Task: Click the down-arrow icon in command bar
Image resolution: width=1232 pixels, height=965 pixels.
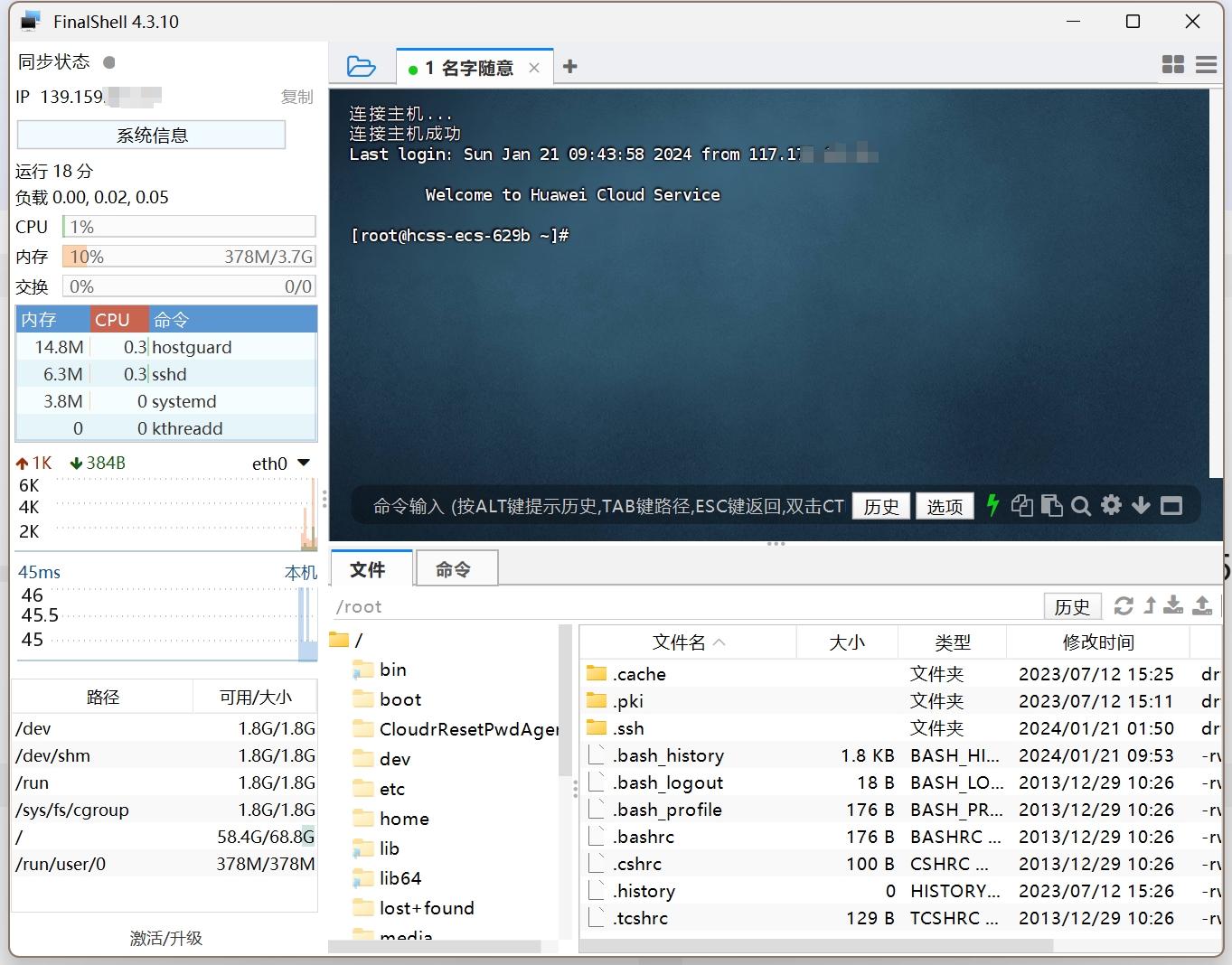Action: [x=1141, y=505]
